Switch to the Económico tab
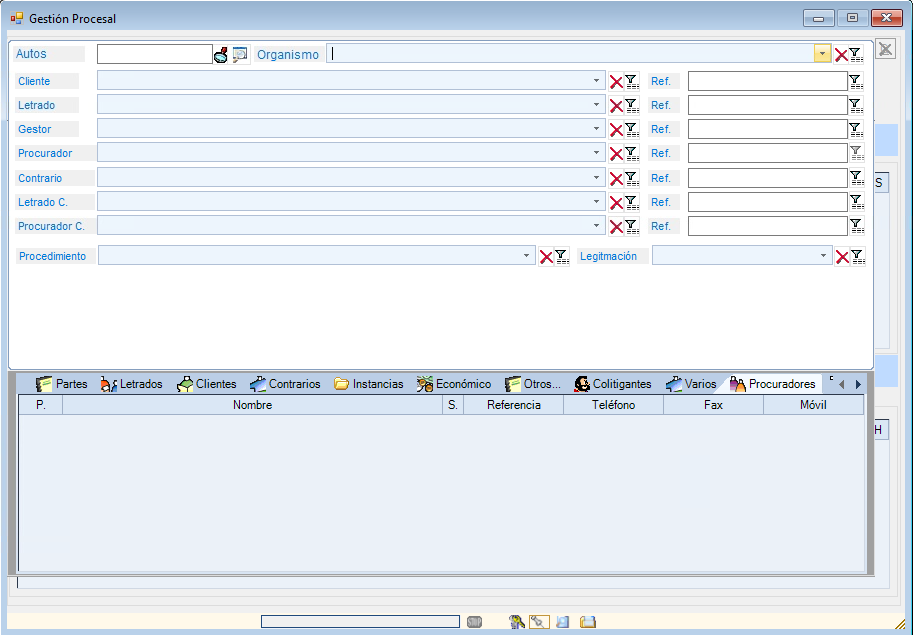 [454, 384]
